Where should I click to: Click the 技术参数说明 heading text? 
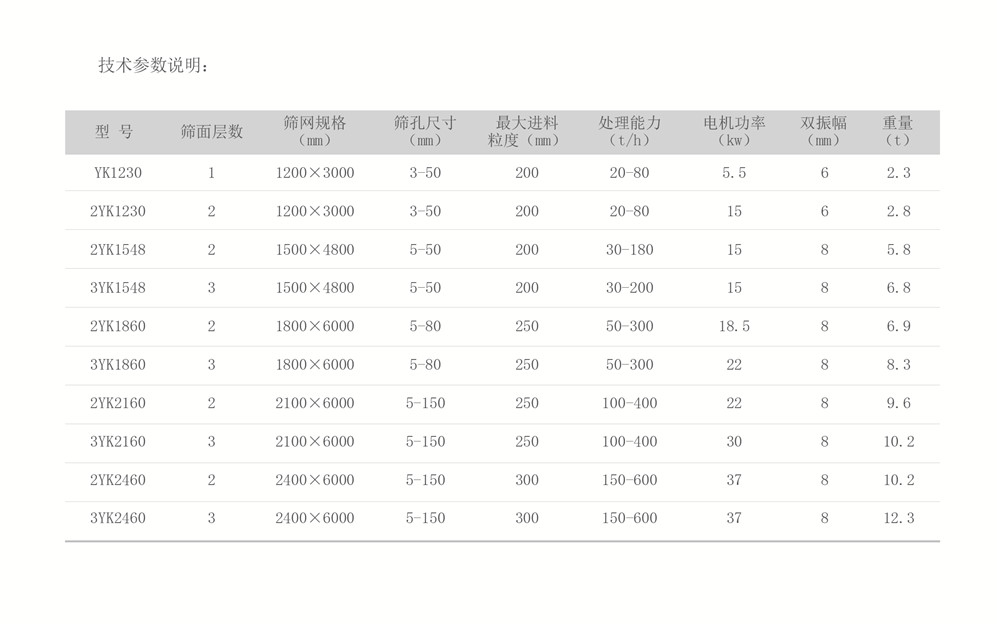153,66
